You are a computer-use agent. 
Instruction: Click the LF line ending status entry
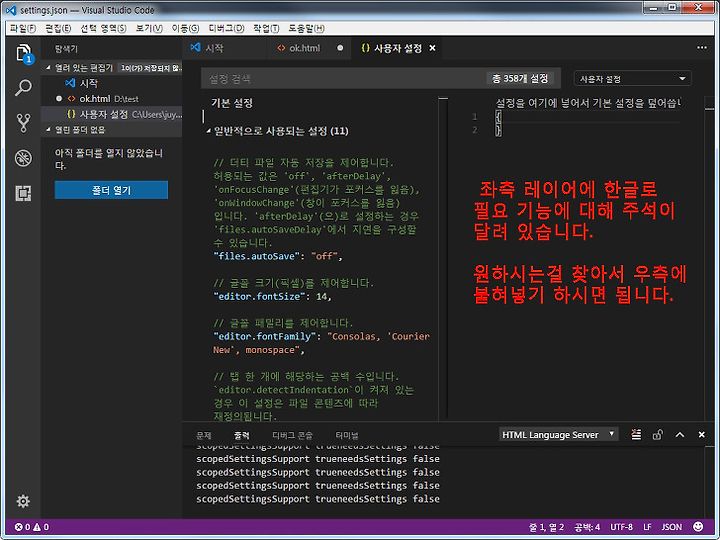tap(647, 527)
